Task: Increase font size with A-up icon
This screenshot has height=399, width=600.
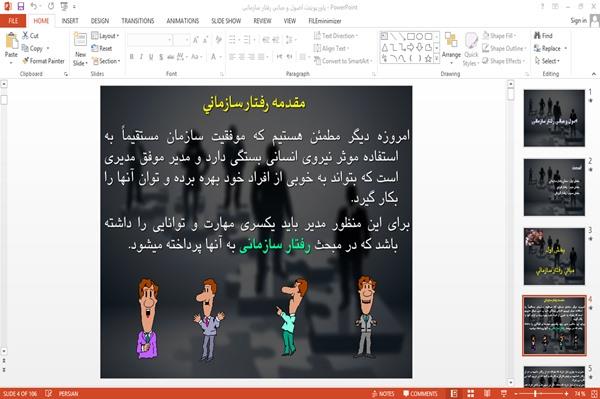Action: pyautogui.click(x=196, y=40)
